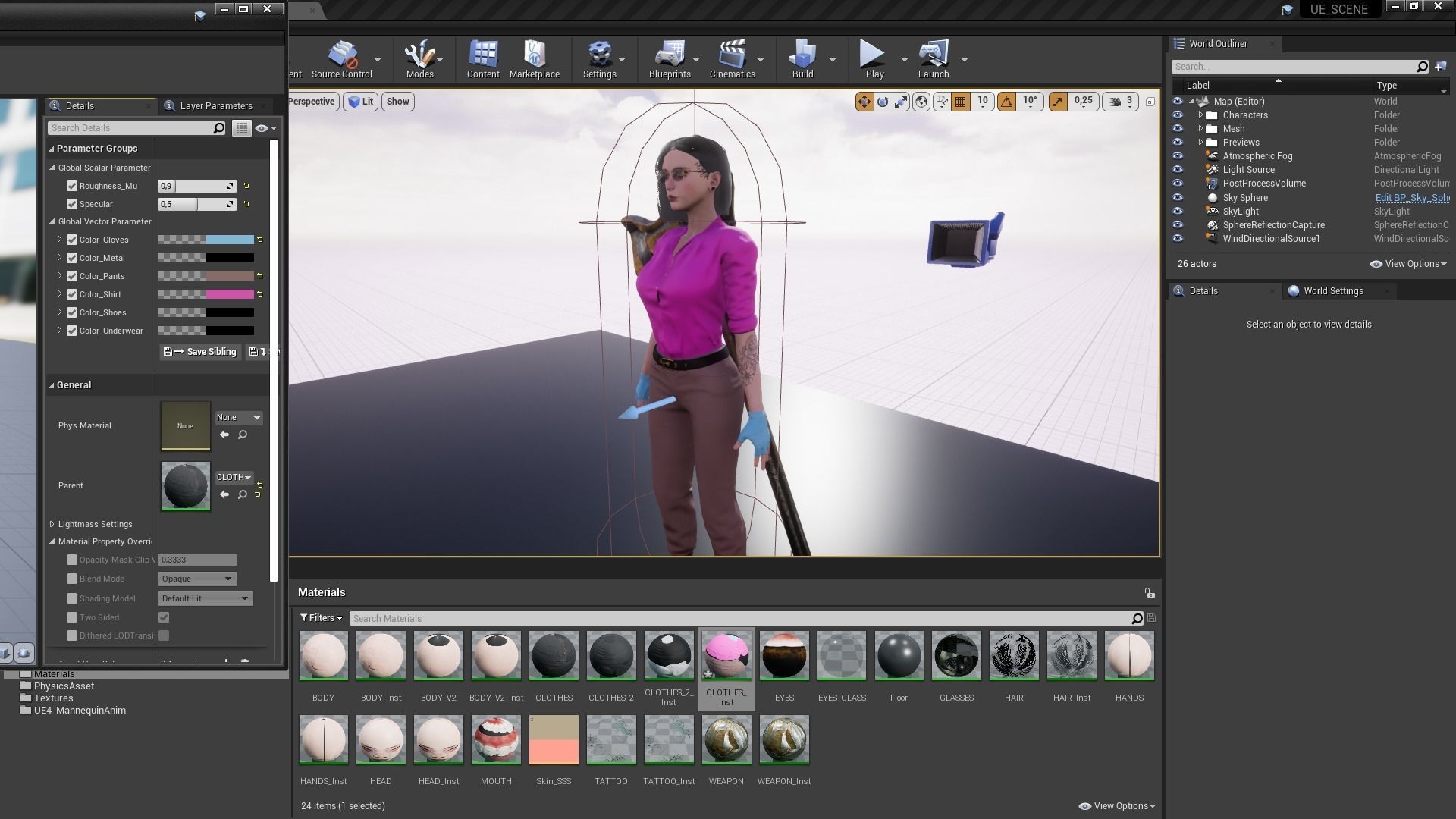This screenshot has height=819, width=1456.
Task: Open the Settings toolbar icon
Action: [599, 60]
